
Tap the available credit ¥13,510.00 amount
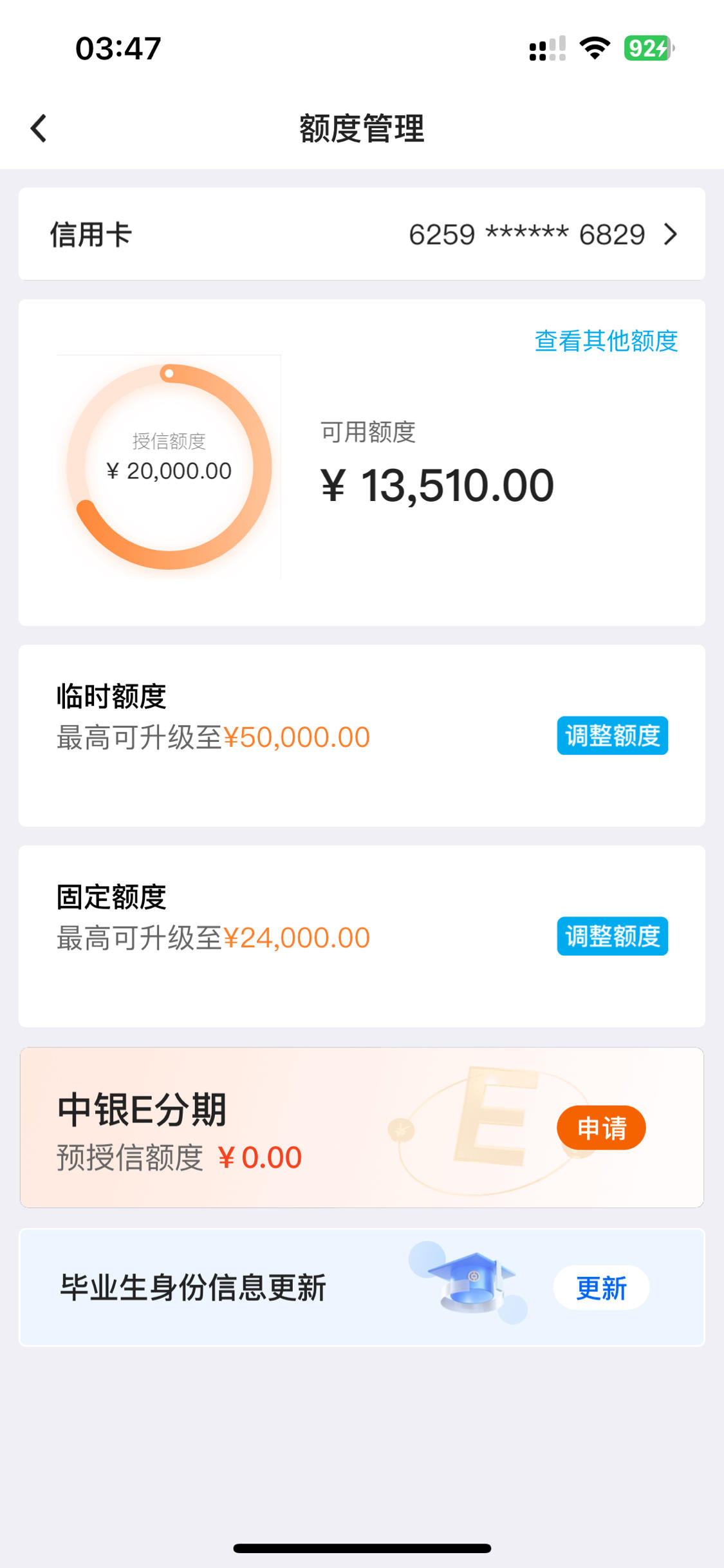coord(437,485)
